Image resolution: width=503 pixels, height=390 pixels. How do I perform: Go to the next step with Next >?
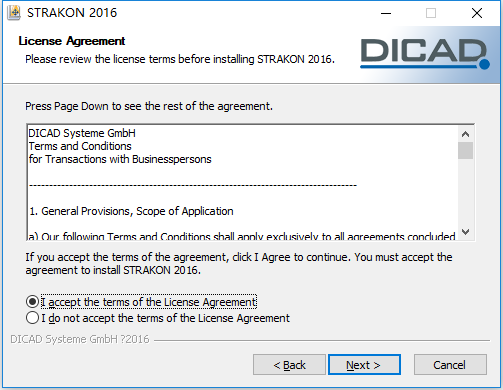point(364,365)
